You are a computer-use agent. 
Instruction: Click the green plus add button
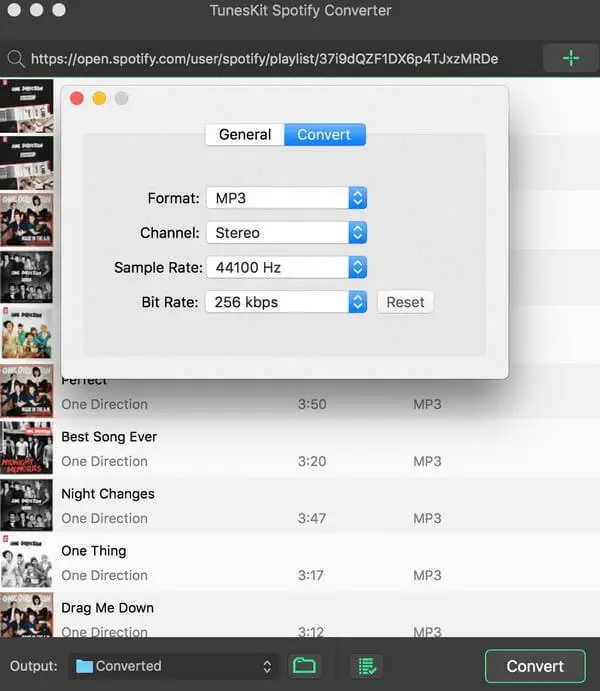point(570,58)
